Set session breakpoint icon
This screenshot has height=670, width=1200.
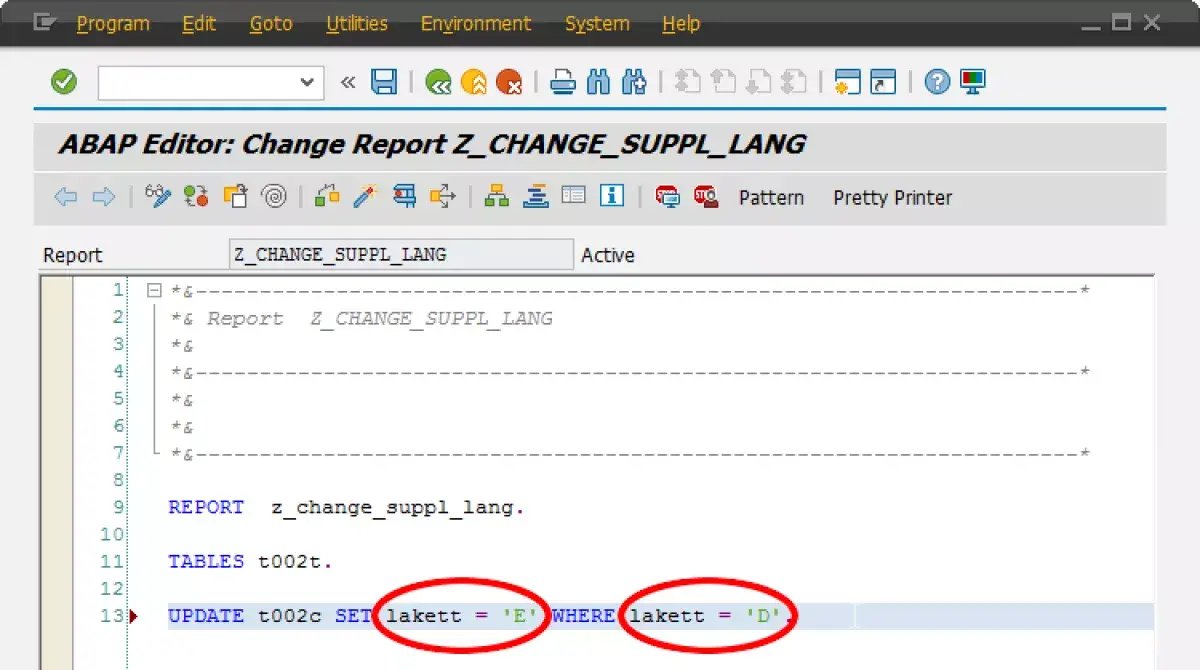[x=668, y=197]
